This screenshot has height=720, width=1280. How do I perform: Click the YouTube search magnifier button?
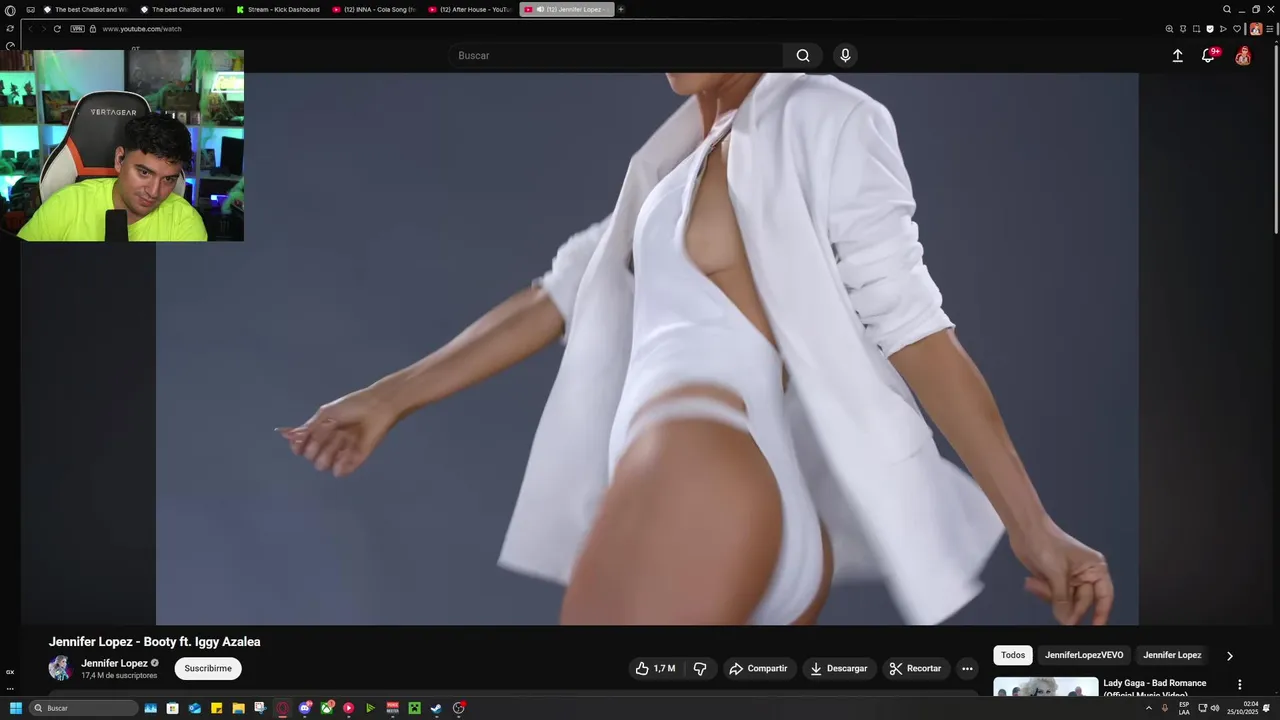click(x=803, y=56)
